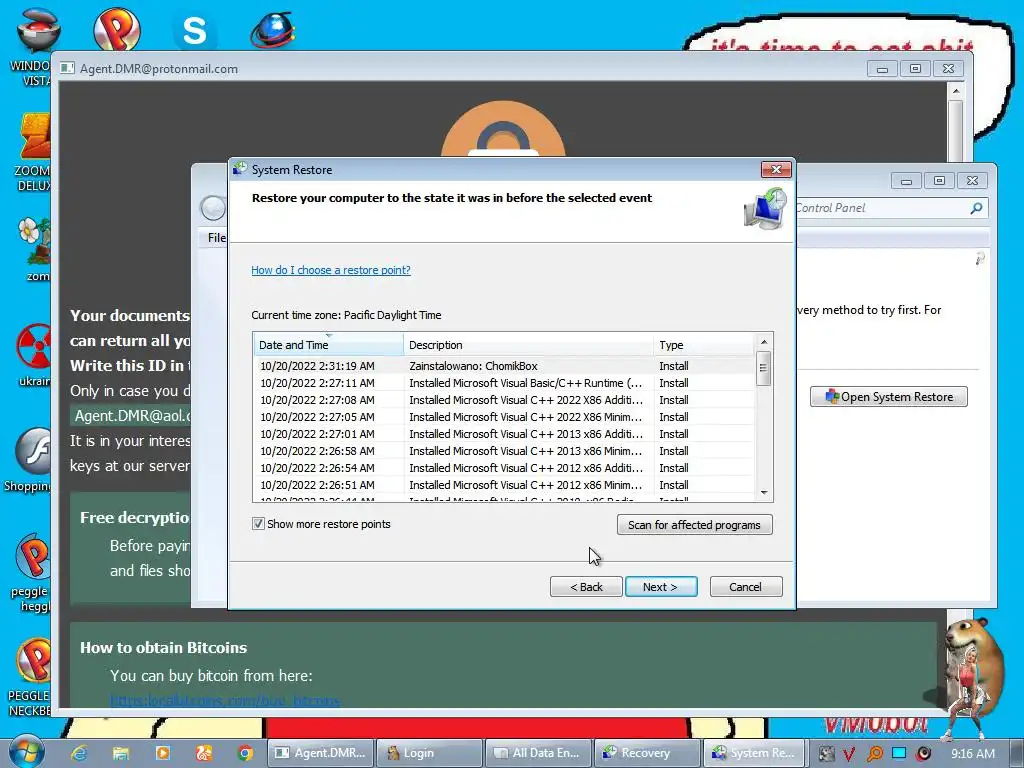1024x768 pixels.
Task: Click the blue monitor tray icon
Action: (899, 753)
